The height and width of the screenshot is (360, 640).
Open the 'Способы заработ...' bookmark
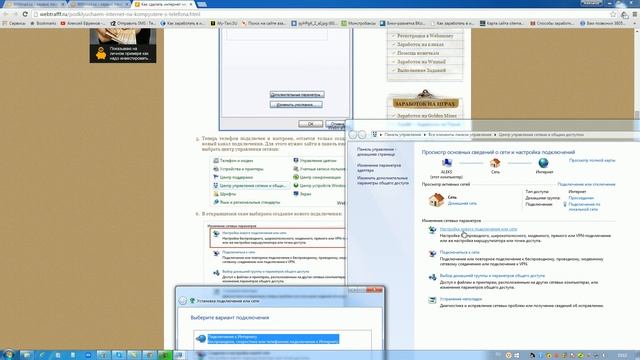551,23
